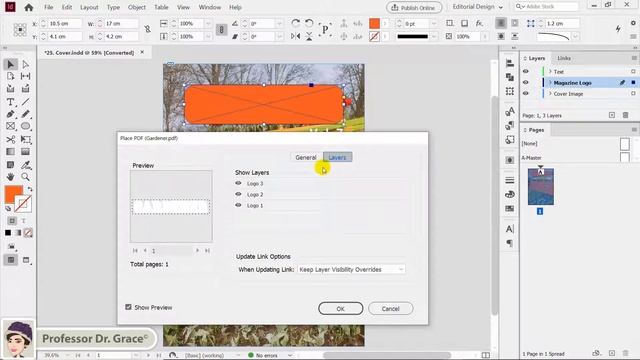The width and height of the screenshot is (640, 360).
Task: Open the Window menu
Action: tap(209, 7)
